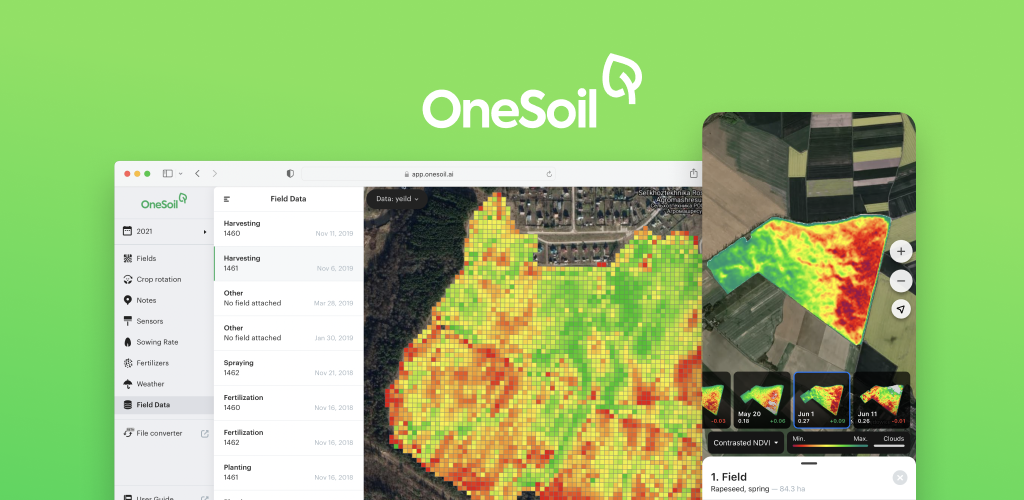The height and width of the screenshot is (500, 1024).
Task: Click the locate me arrow button
Action: [x=901, y=310]
